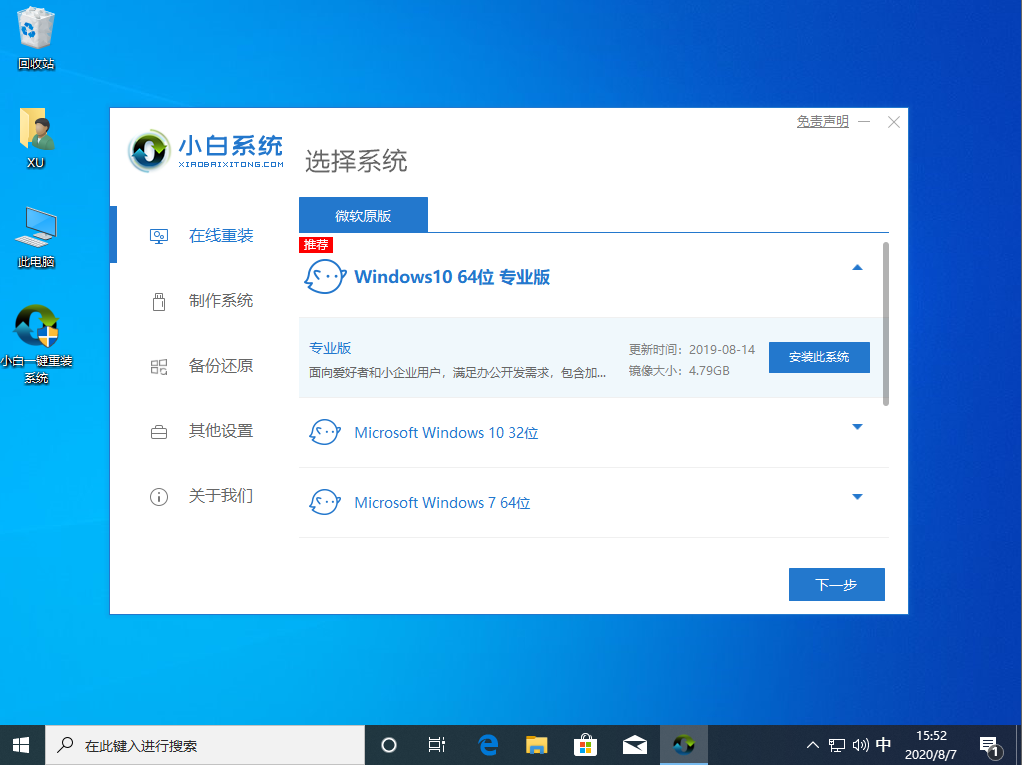This screenshot has height=765, width=1022.
Task: Switch to the 微软原版 tab
Action: pyautogui.click(x=362, y=214)
